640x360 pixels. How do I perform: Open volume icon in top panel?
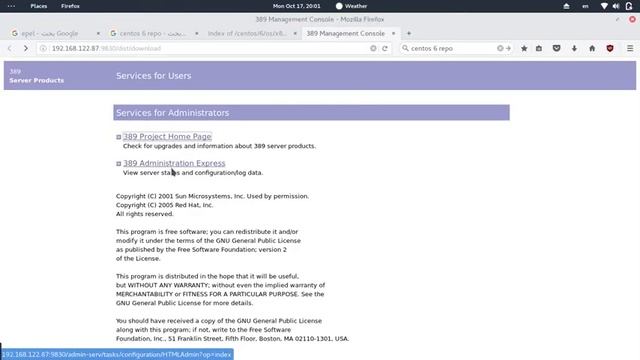[x=616, y=6]
